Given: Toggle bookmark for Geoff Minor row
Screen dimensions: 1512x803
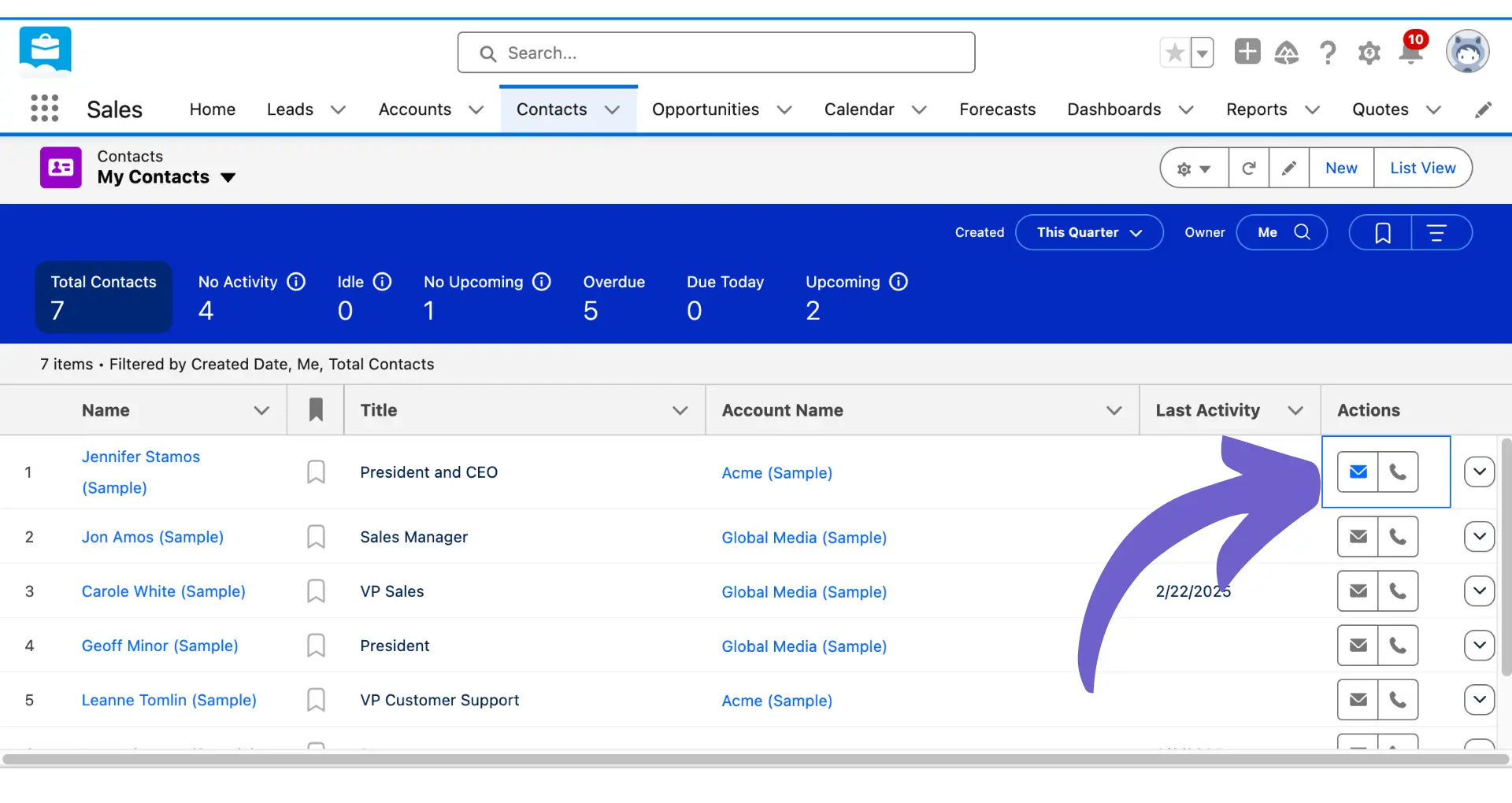Looking at the screenshot, I should point(316,645).
